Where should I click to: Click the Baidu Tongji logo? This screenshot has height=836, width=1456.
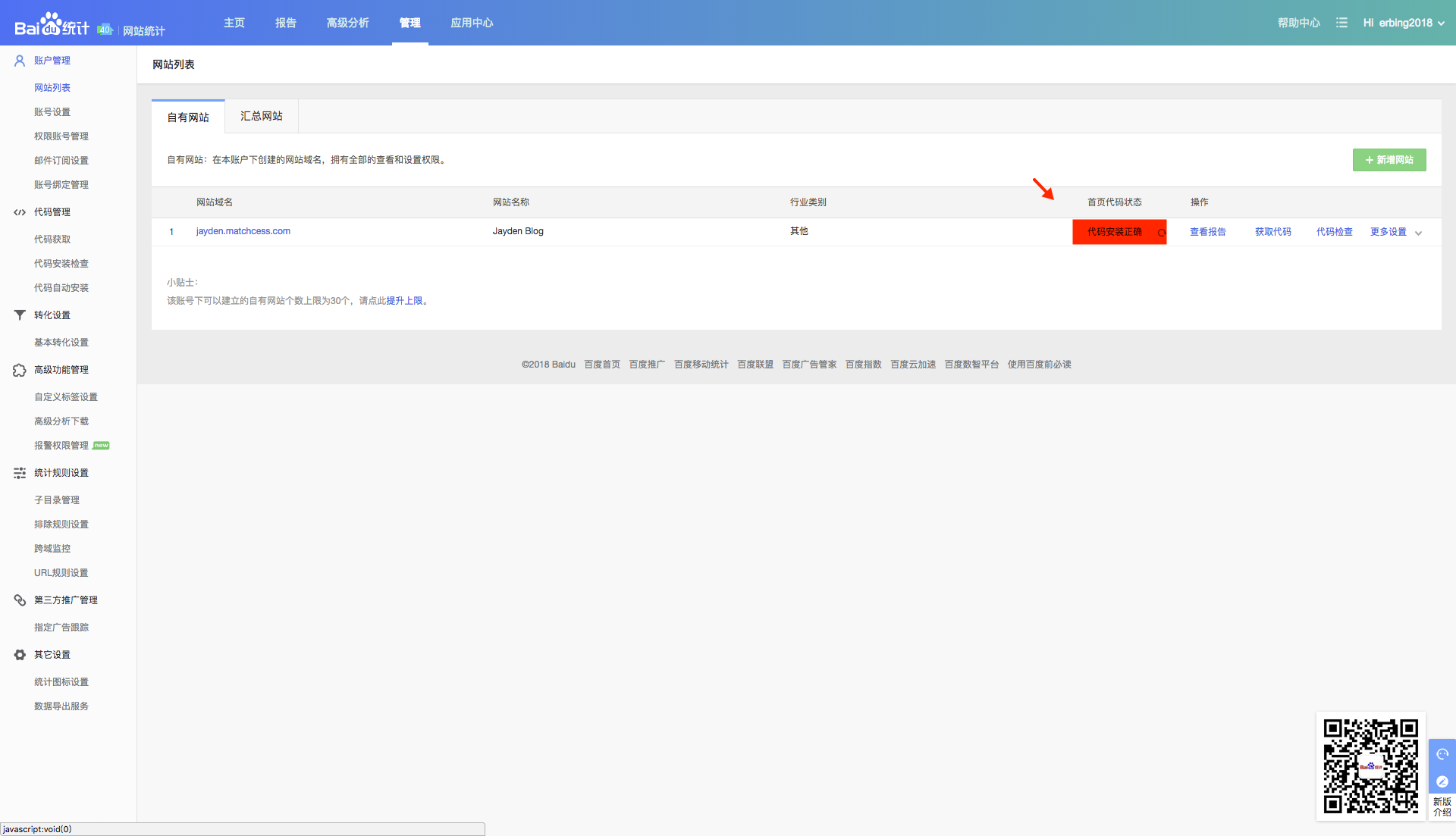pyautogui.click(x=52, y=25)
